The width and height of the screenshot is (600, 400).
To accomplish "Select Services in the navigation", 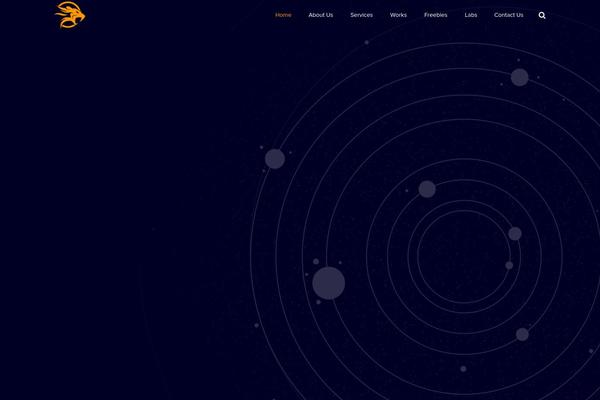I will point(361,15).
